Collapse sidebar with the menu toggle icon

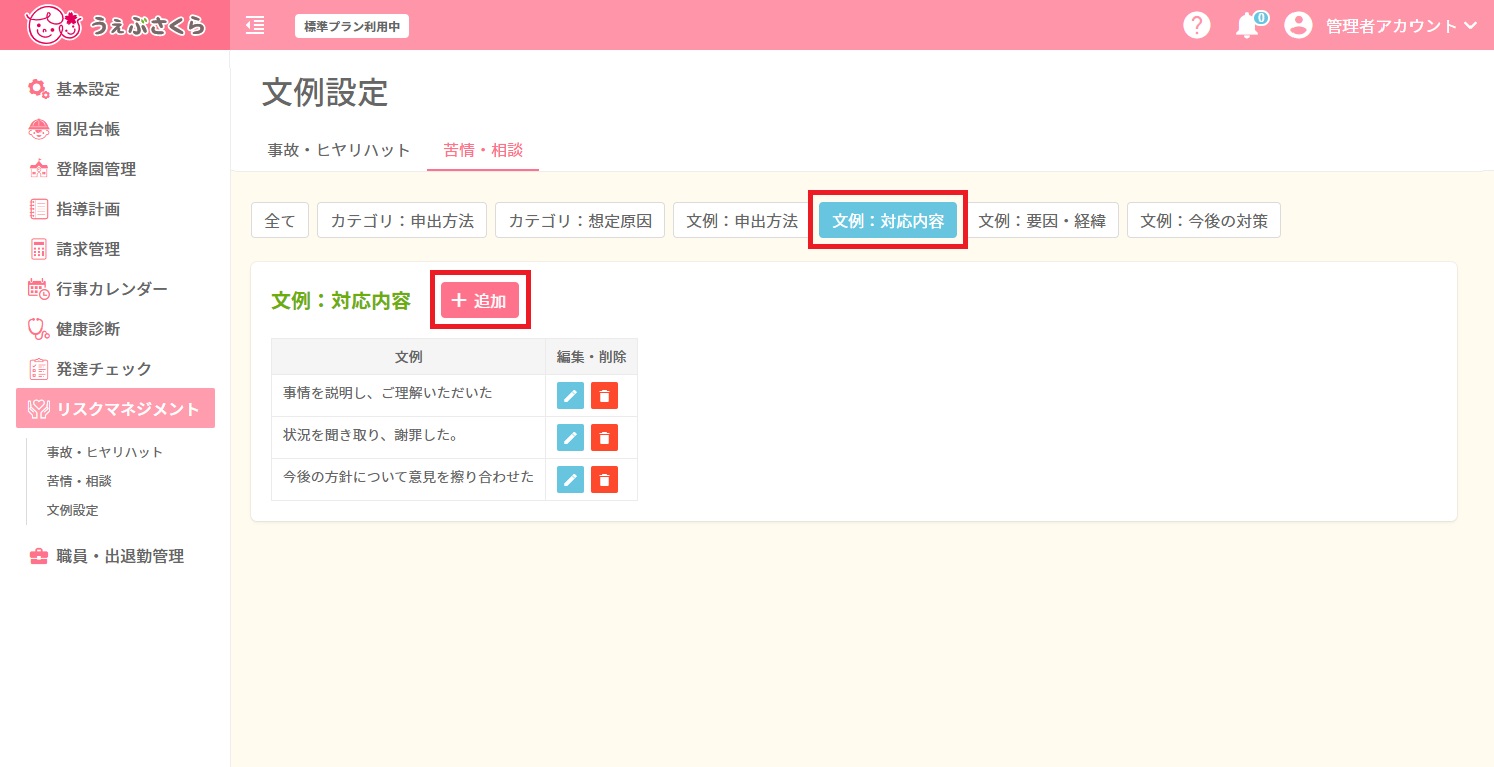[x=255, y=25]
